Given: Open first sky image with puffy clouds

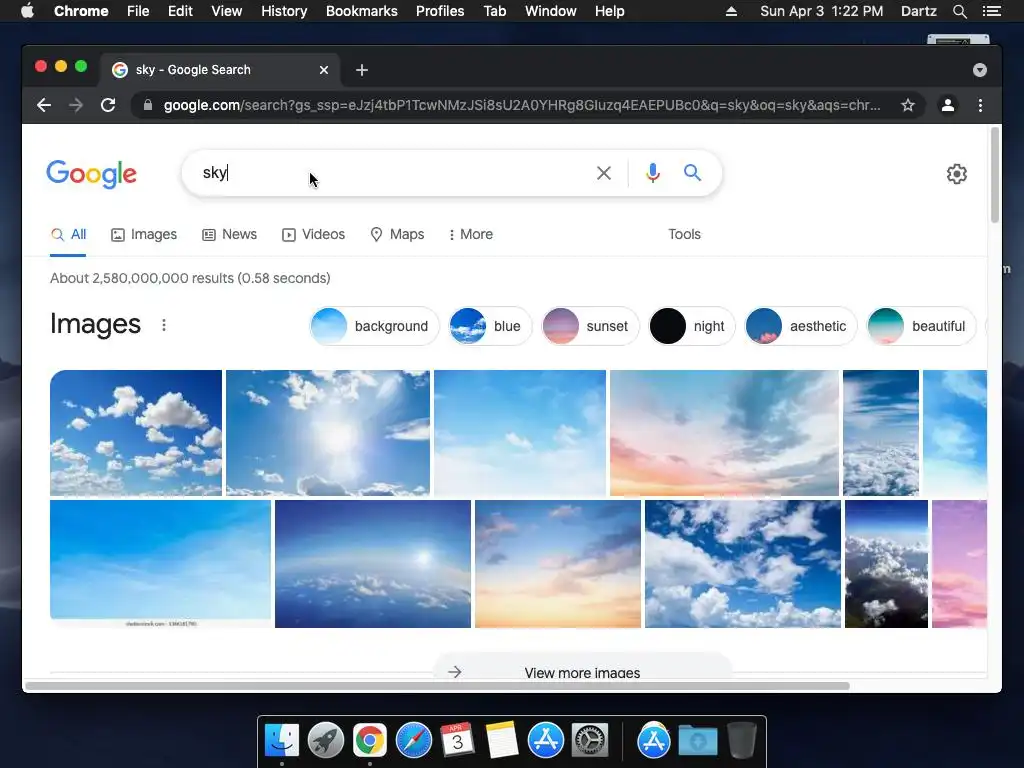Looking at the screenshot, I should pos(136,433).
